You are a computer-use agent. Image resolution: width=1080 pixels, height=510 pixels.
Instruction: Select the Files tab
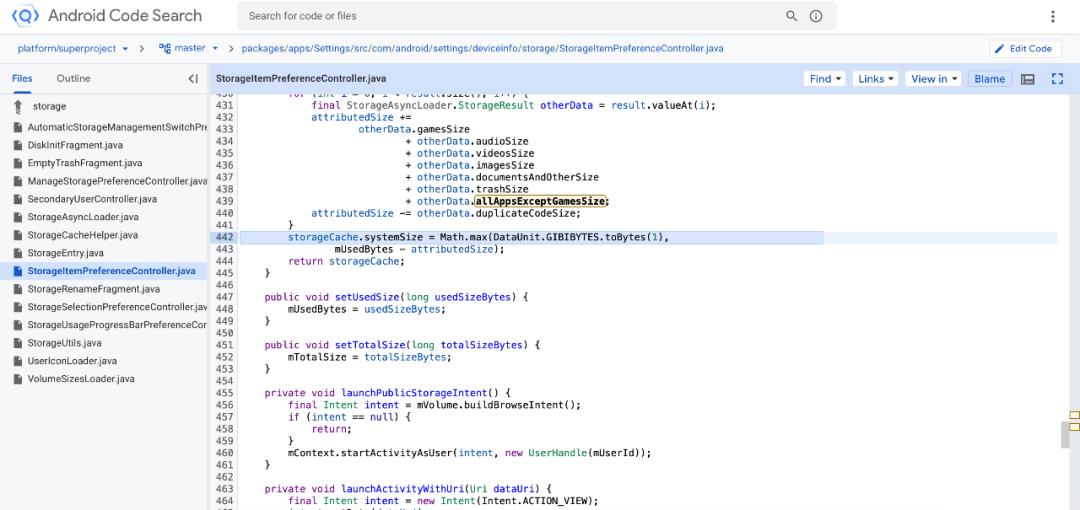coord(22,78)
